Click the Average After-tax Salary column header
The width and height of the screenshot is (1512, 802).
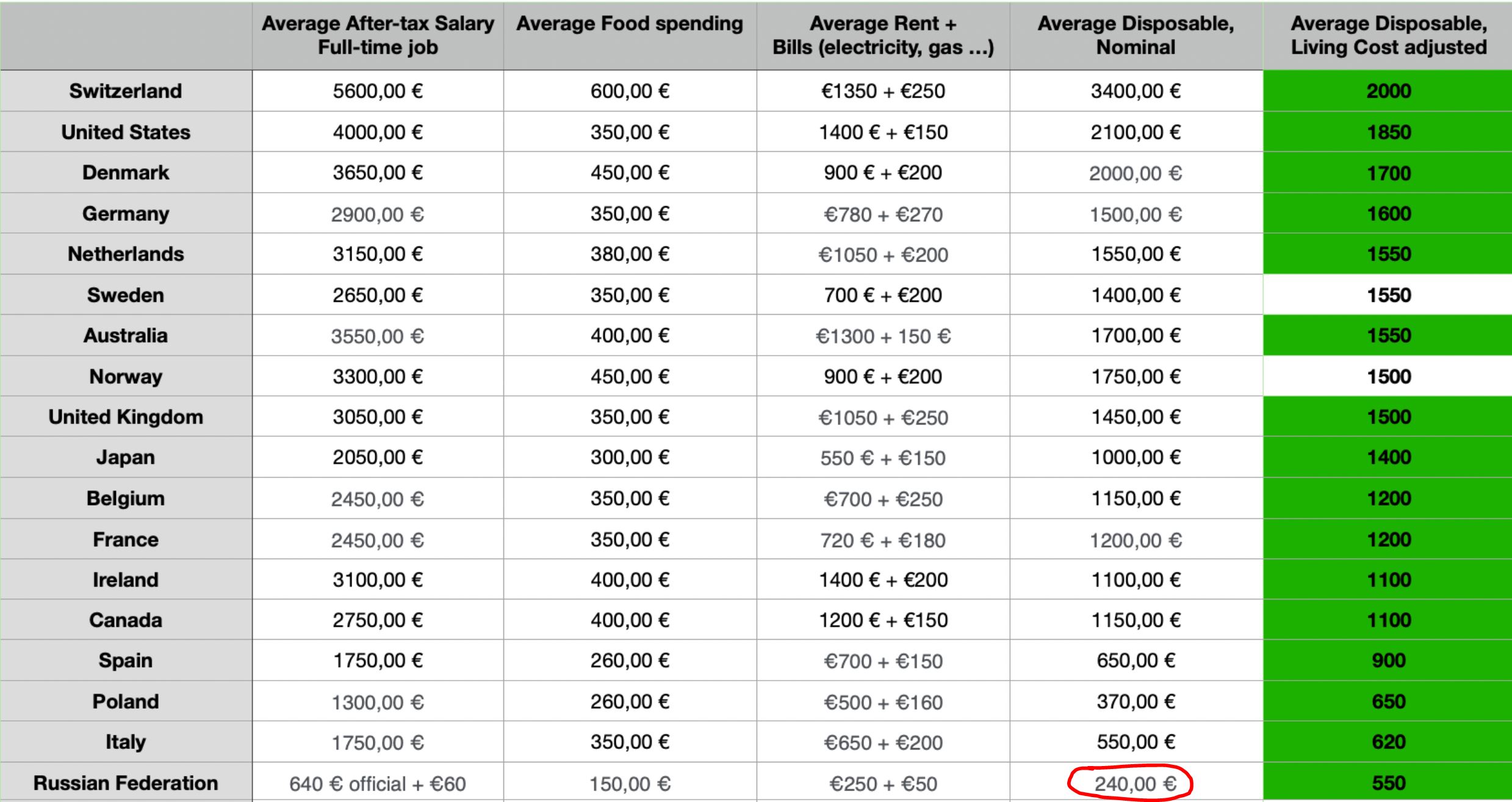[378, 35]
